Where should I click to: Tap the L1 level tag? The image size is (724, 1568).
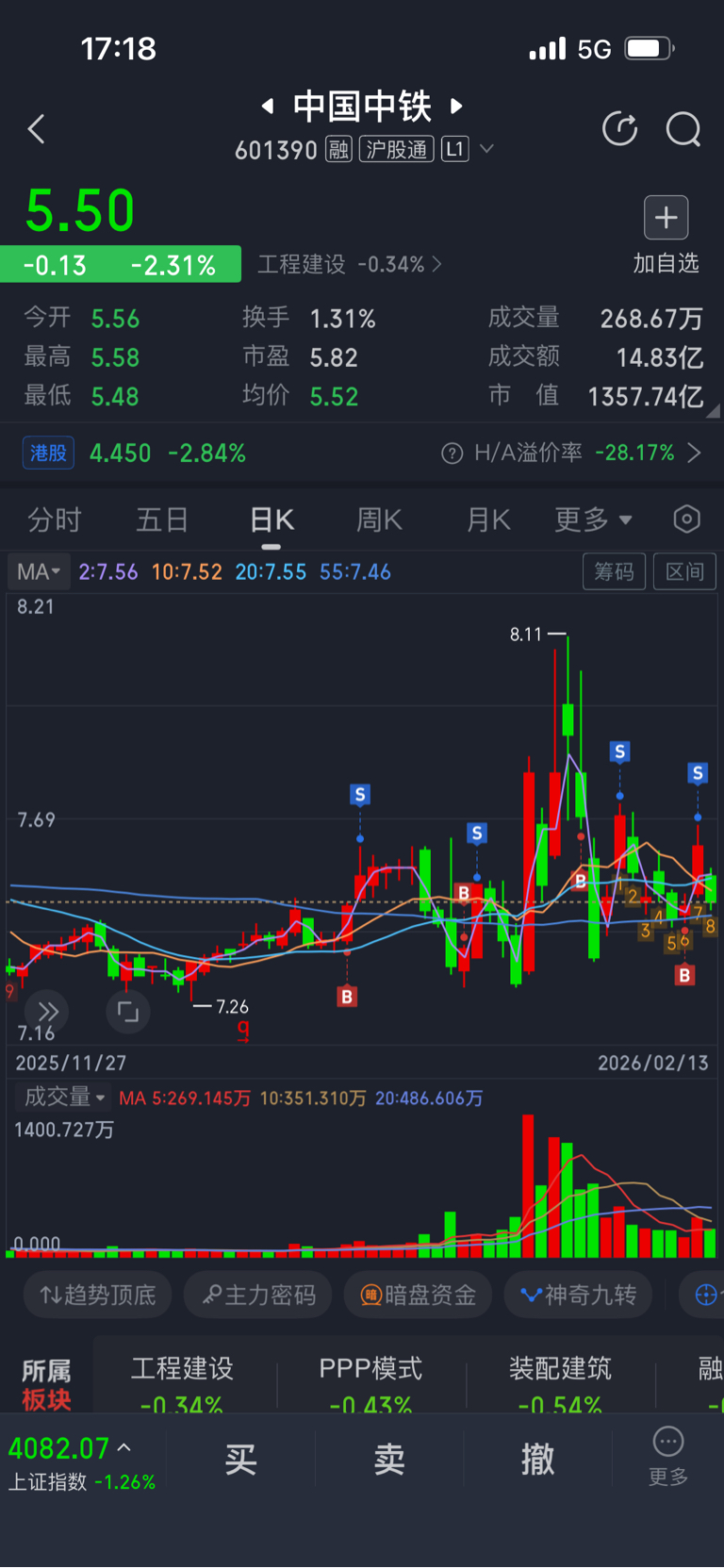point(454,149)
